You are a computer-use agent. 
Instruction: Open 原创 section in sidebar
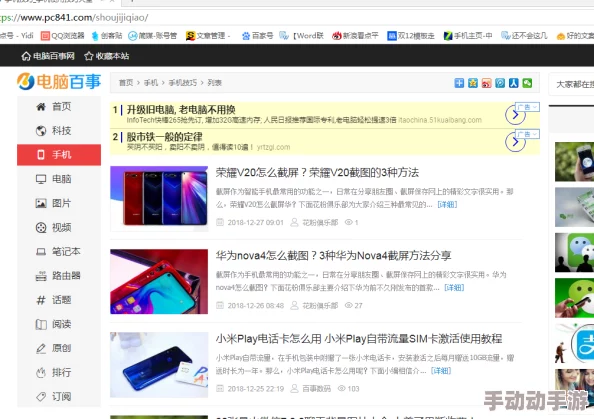(x=59, y=348)
